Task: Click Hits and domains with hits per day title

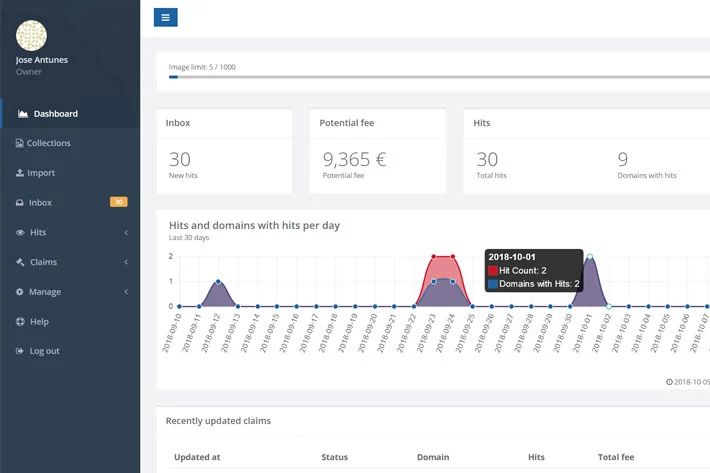Action: tap(254, 225)
